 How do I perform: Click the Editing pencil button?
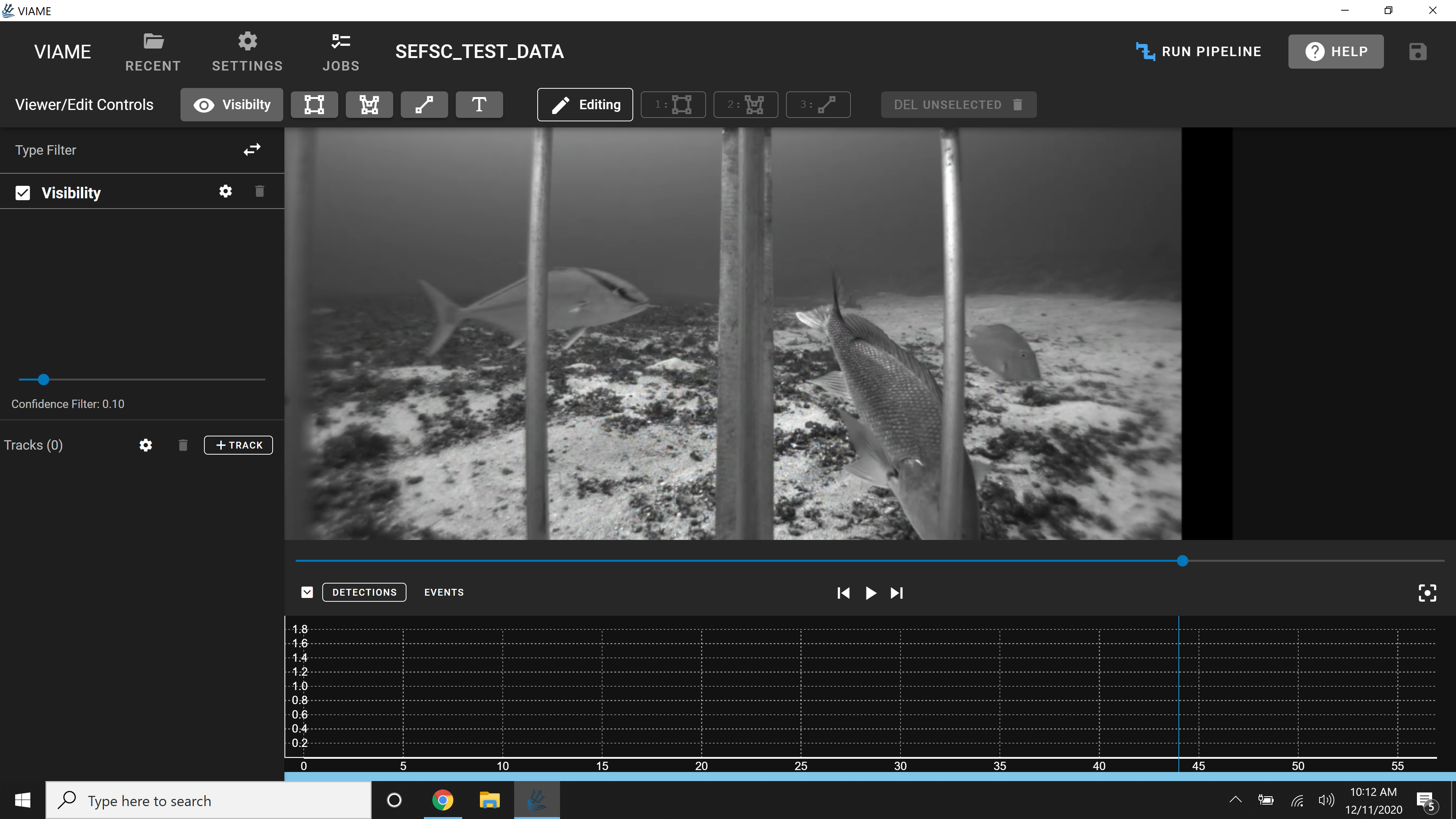click(x=585, y=105)
